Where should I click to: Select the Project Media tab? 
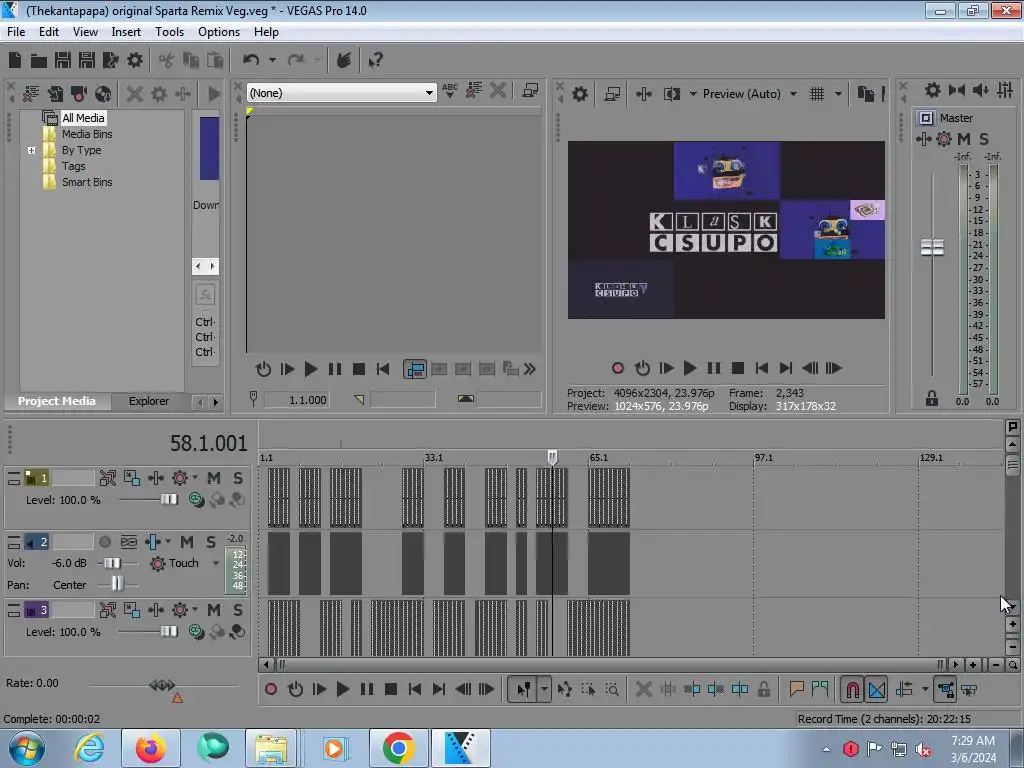point(56,401)
